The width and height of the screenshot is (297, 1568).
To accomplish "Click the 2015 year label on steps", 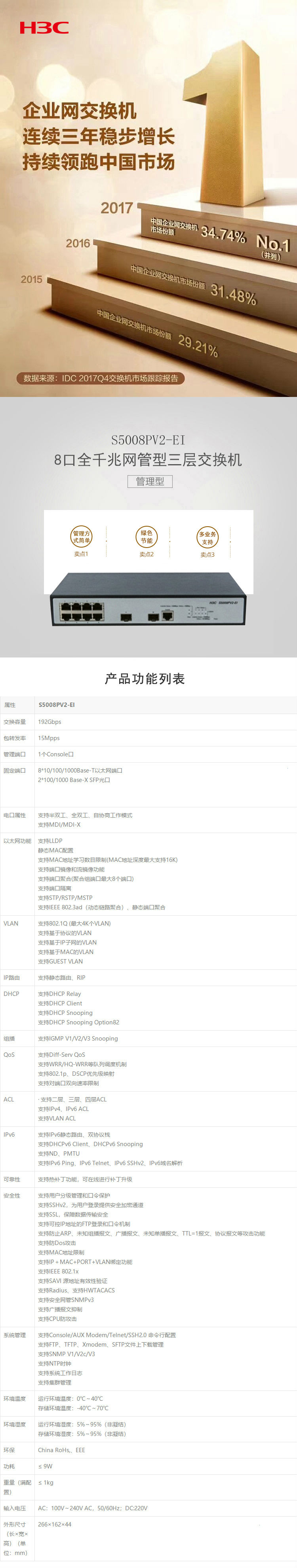I will (32, 279).
